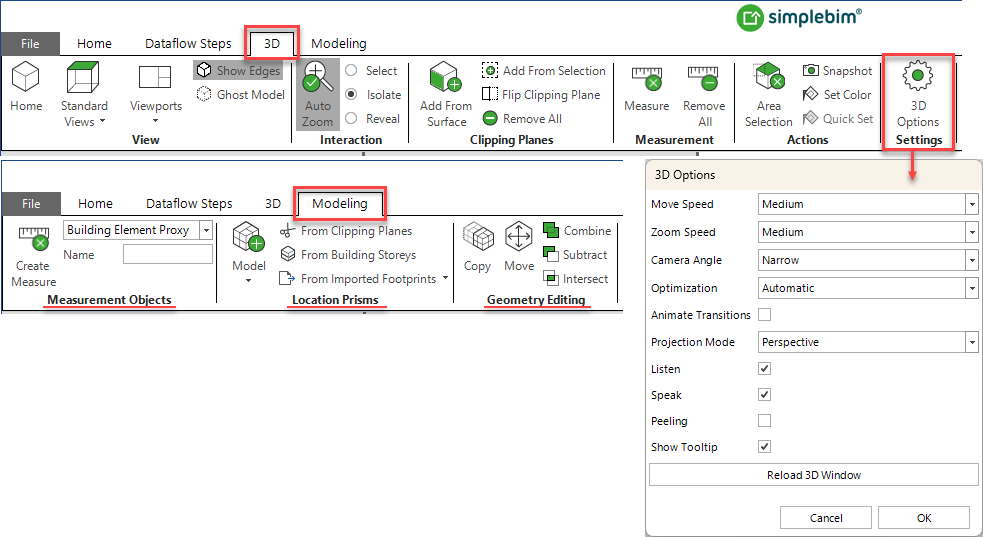Switch to Home tab in upper ribbon
The image size is (983, 537).
click(94, 44)
